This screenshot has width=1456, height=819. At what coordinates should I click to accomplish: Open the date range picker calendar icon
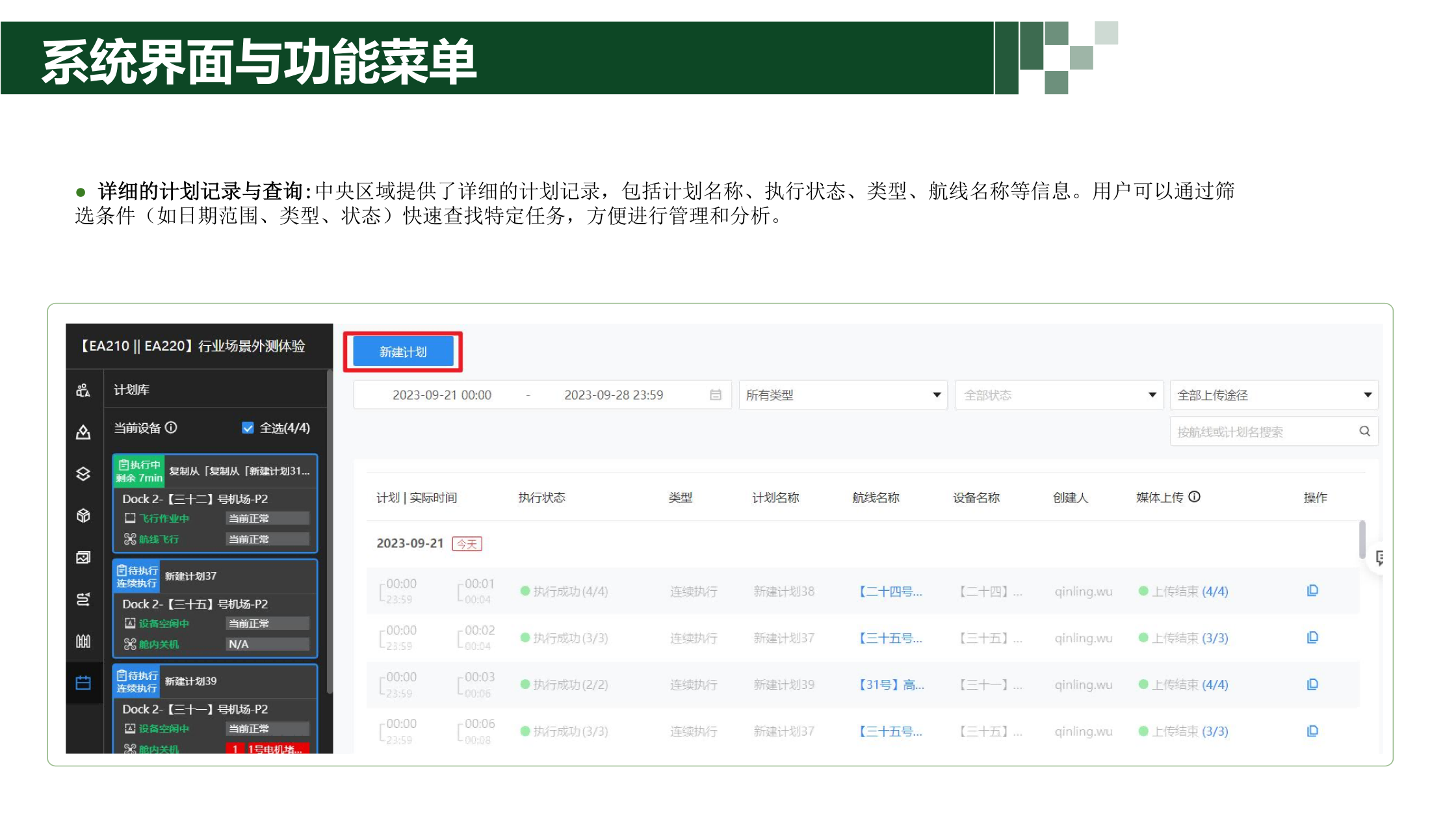tap(716, 395)
